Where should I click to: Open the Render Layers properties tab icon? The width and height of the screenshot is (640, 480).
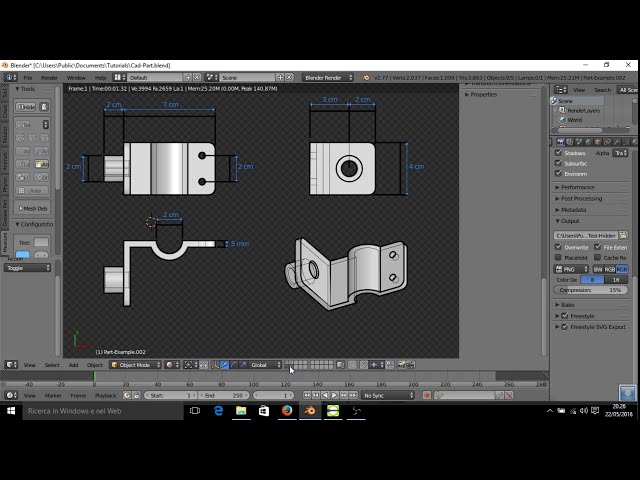[570, 142]
